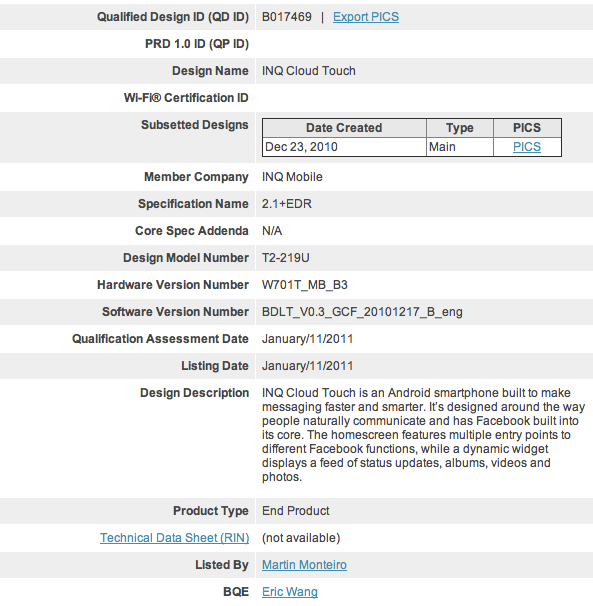The image size is (593, 606).
Task: Click the Listing Date label
Action: tap(215, 366)
